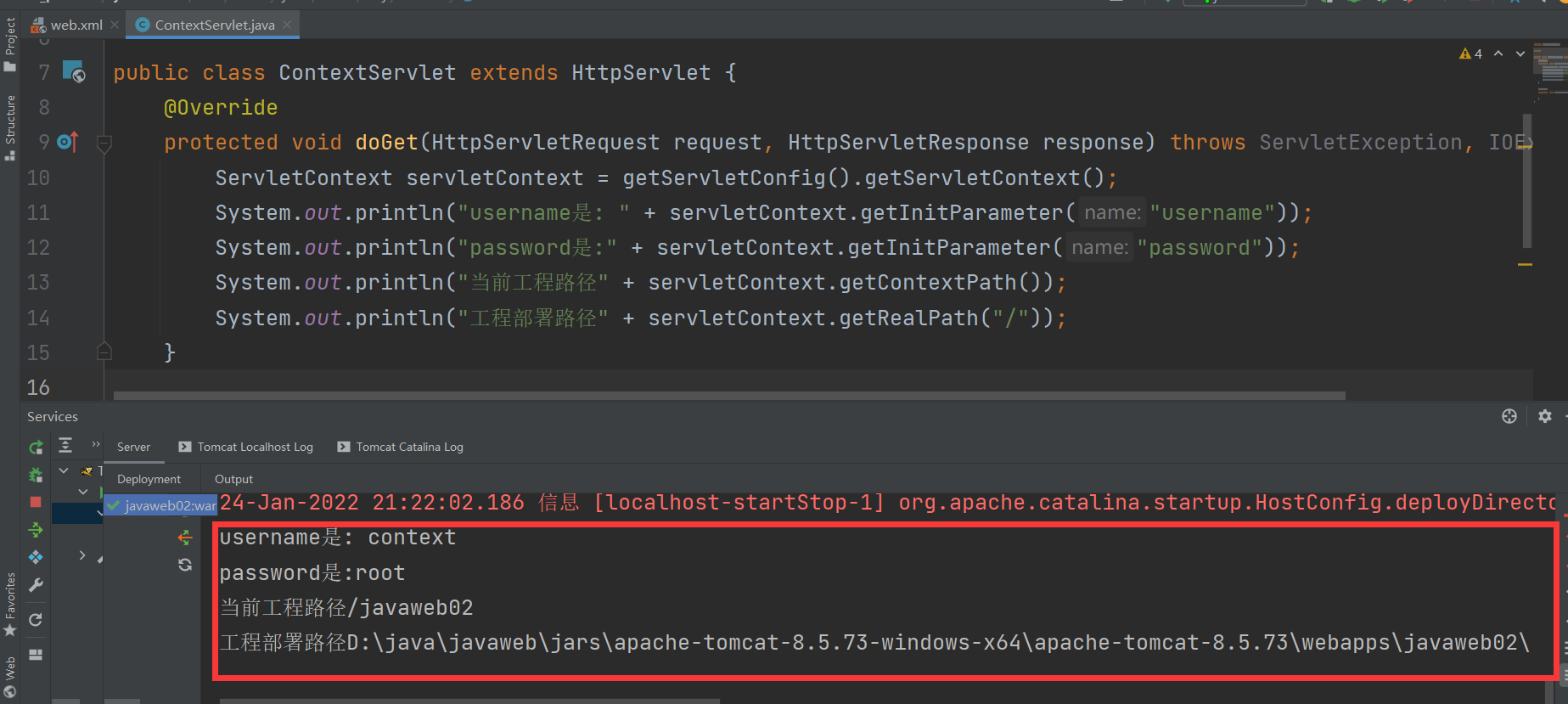This screenshot has width=1568, height=704.
Task: Click the override method gutter icon on line 9
Action: (x=68, y=142)
